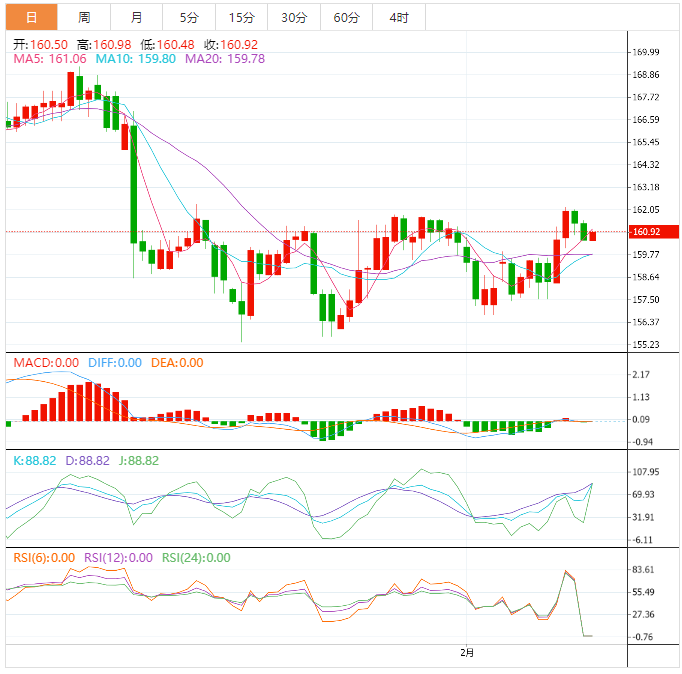The image size is (682, 674).
Task: Click the D:88.82 KDJ label
Action: point(87,460)
